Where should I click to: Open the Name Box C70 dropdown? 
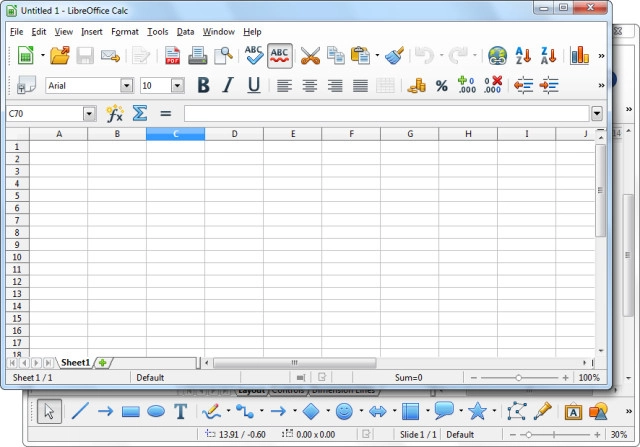[89, 114]
